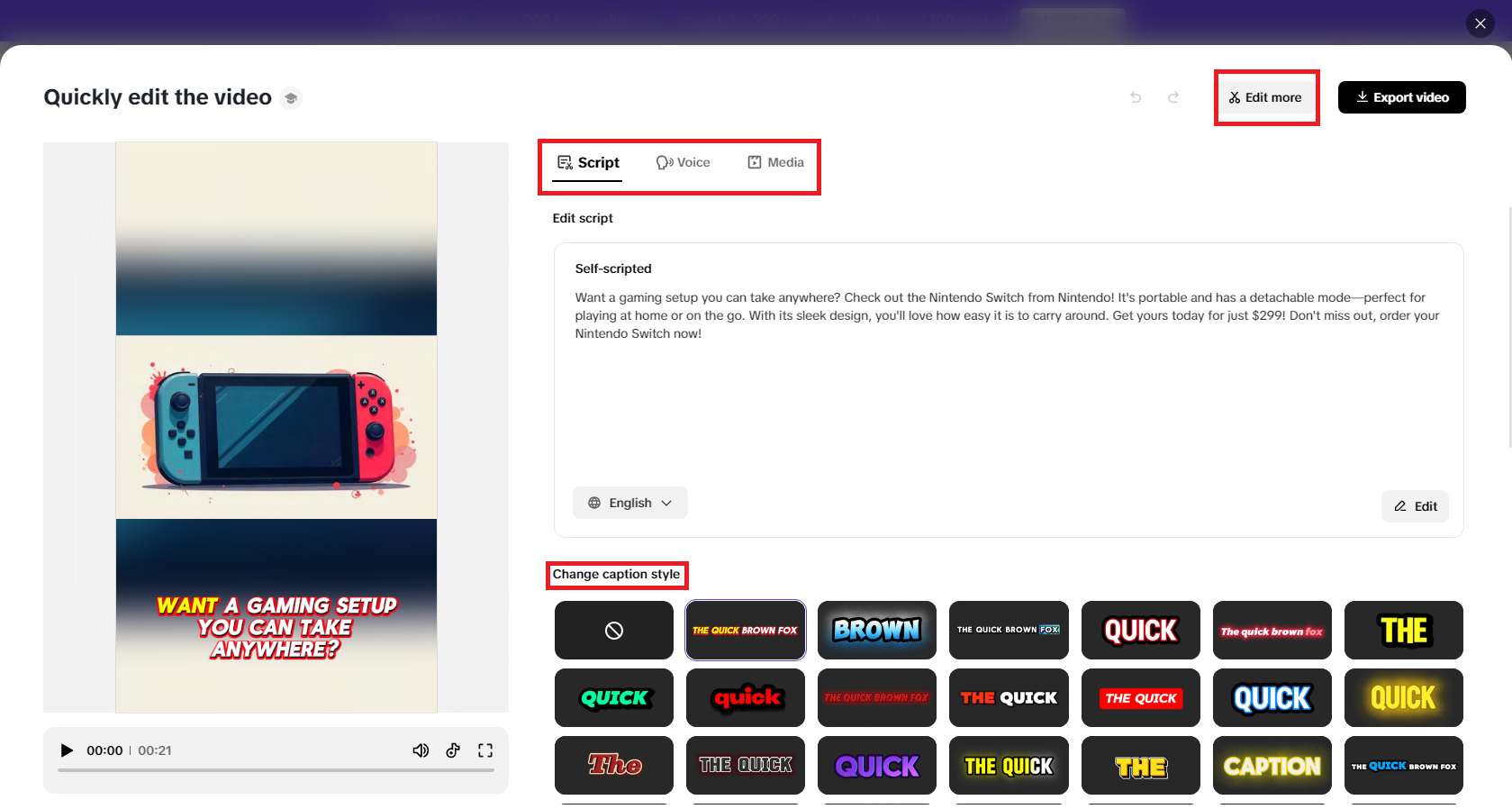1512x809 pixels.
Task: Pick the glowing CAPTION caption style
Action: coord(1272,766)
